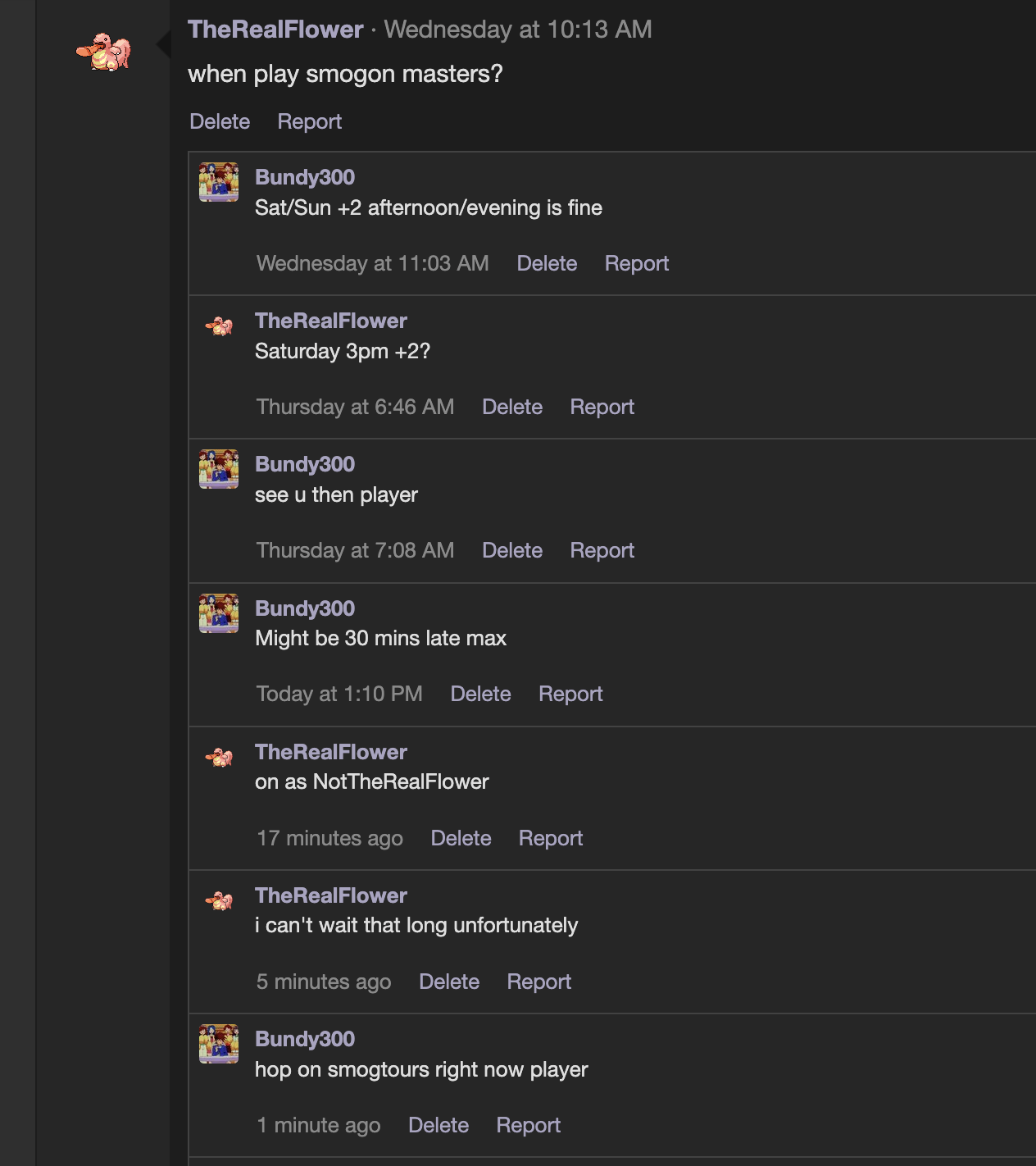
Task: Click Bundy300 avatar beside 'Might be 30 mins late'
Action: pos(219,613)
